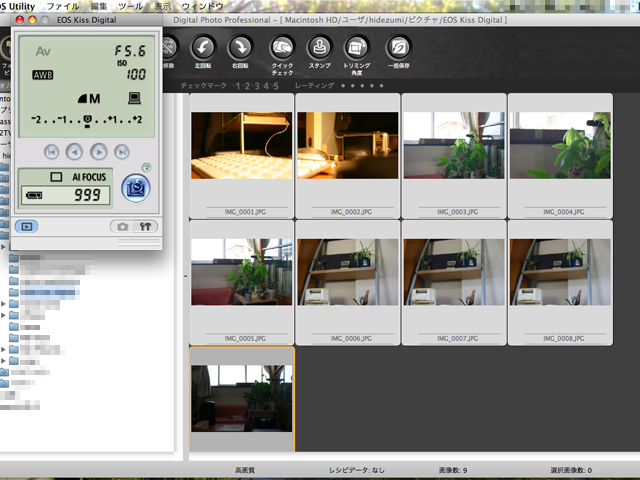The height and width of the screenshot is (480, 640).
Task: Click the exposure compensation scale
Action: coord(87,120)
